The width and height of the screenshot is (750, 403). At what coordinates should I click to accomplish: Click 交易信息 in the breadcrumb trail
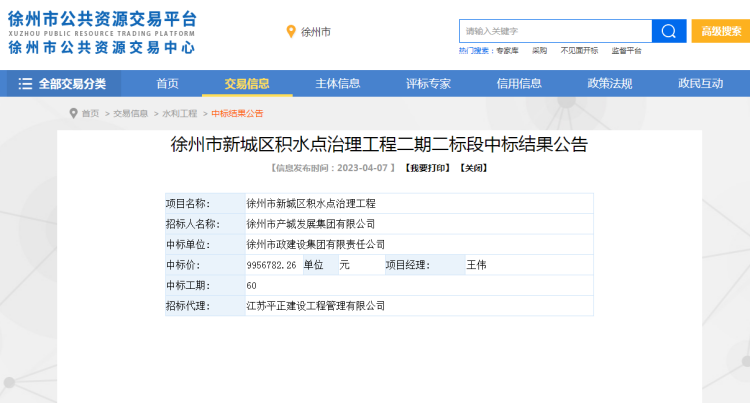131,113
